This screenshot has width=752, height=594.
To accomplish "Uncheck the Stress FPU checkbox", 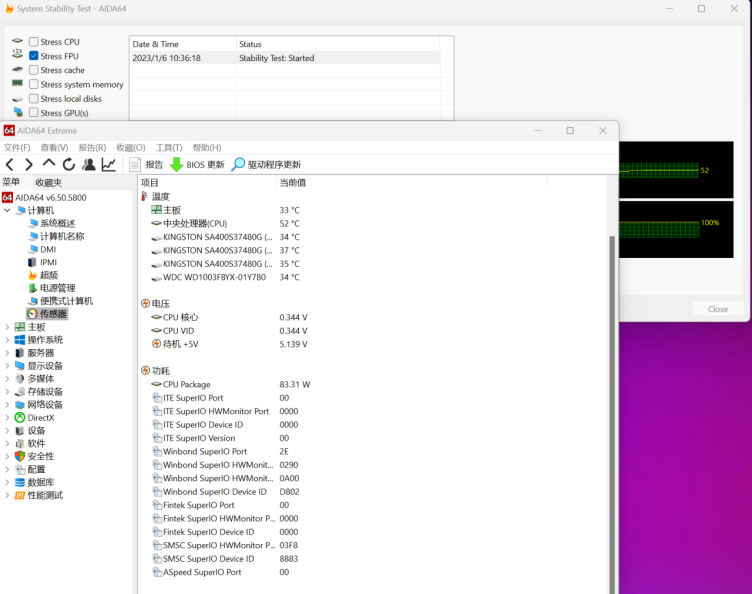I will (x=34, y=56).
